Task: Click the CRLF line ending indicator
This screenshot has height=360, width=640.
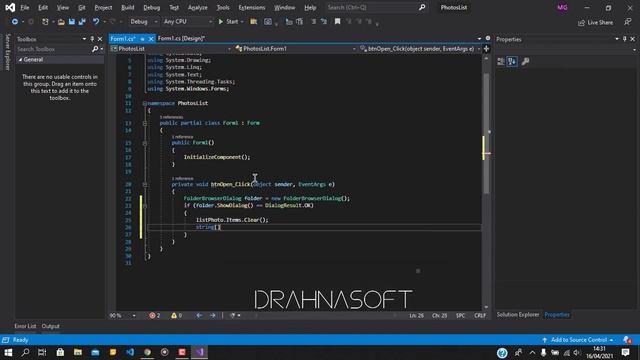Action: pos(480,316)
